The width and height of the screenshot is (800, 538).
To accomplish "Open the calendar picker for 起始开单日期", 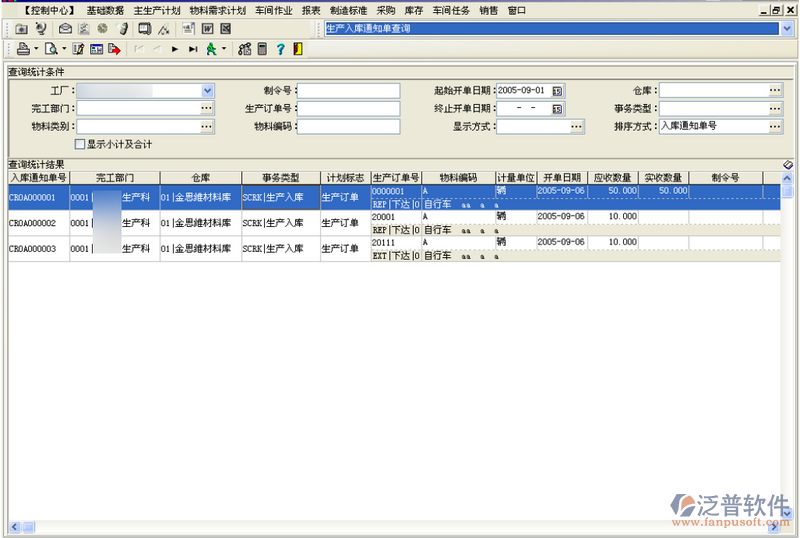I will pyautogui.click(x=557, y=91).
